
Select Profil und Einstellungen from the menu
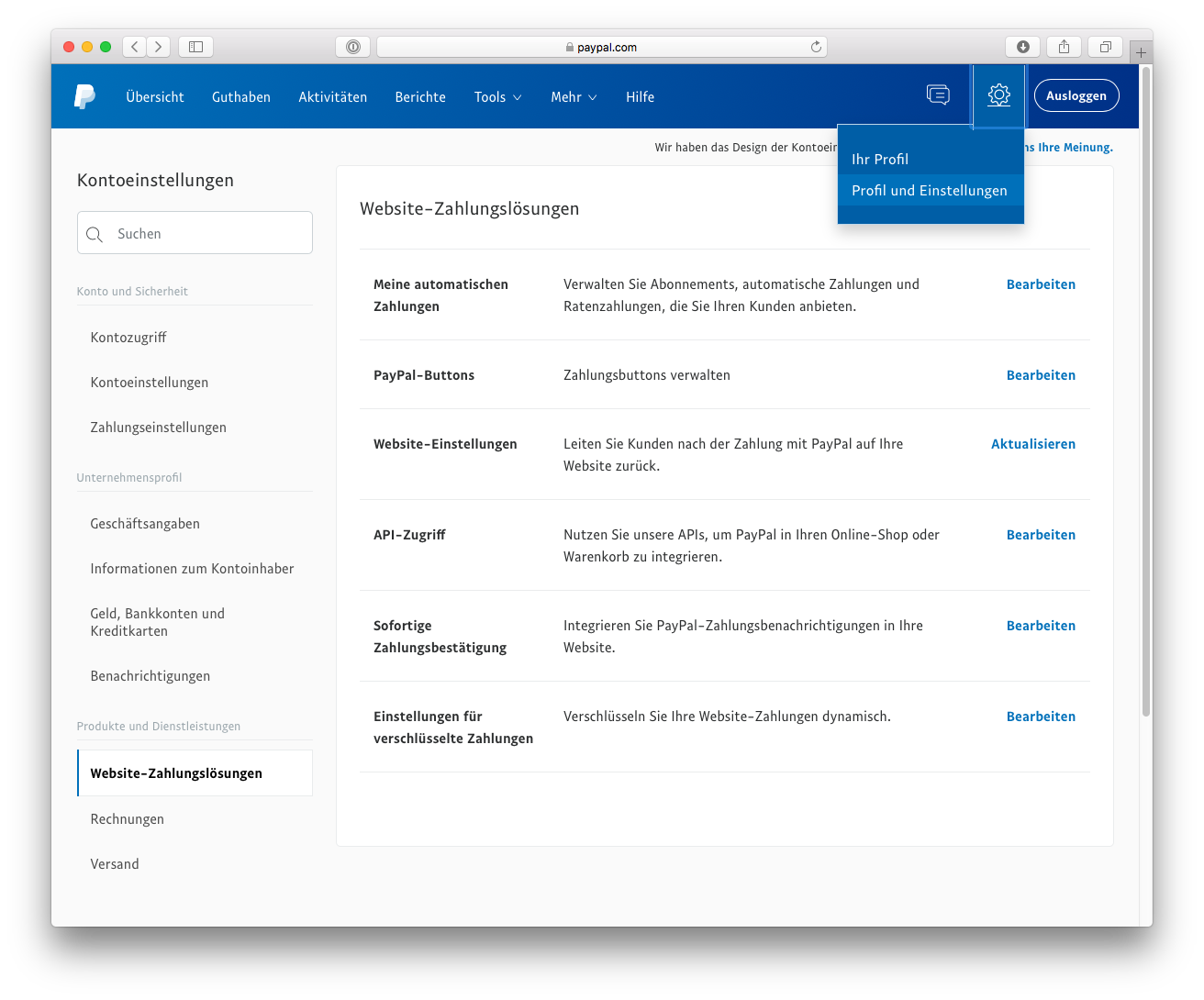click(x=929, y=191)
